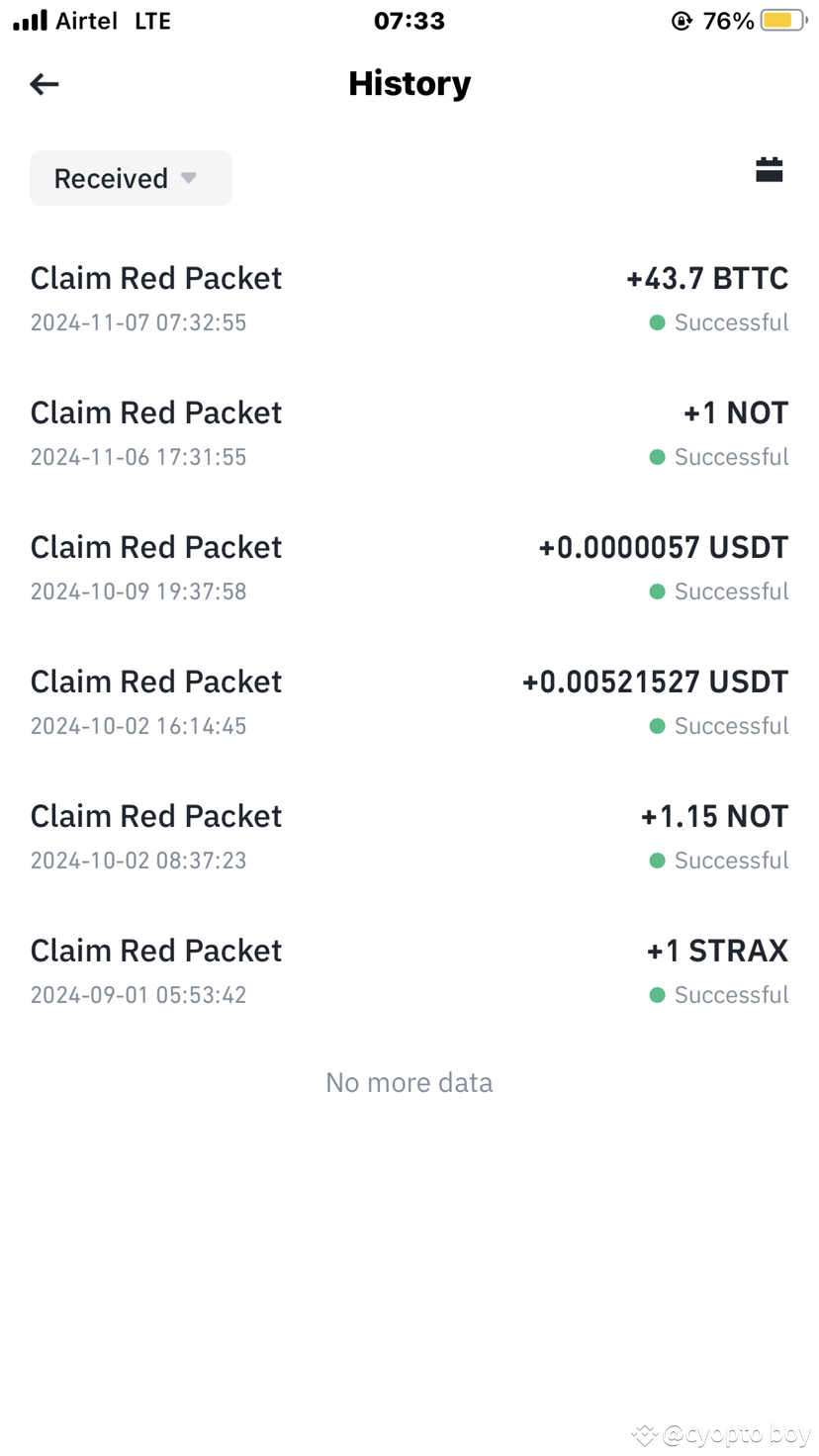The height and width of the screenshot is (1456, 819).
Task: Tap the Successful status under +1 STRAX
Action: tap(731, 995)
